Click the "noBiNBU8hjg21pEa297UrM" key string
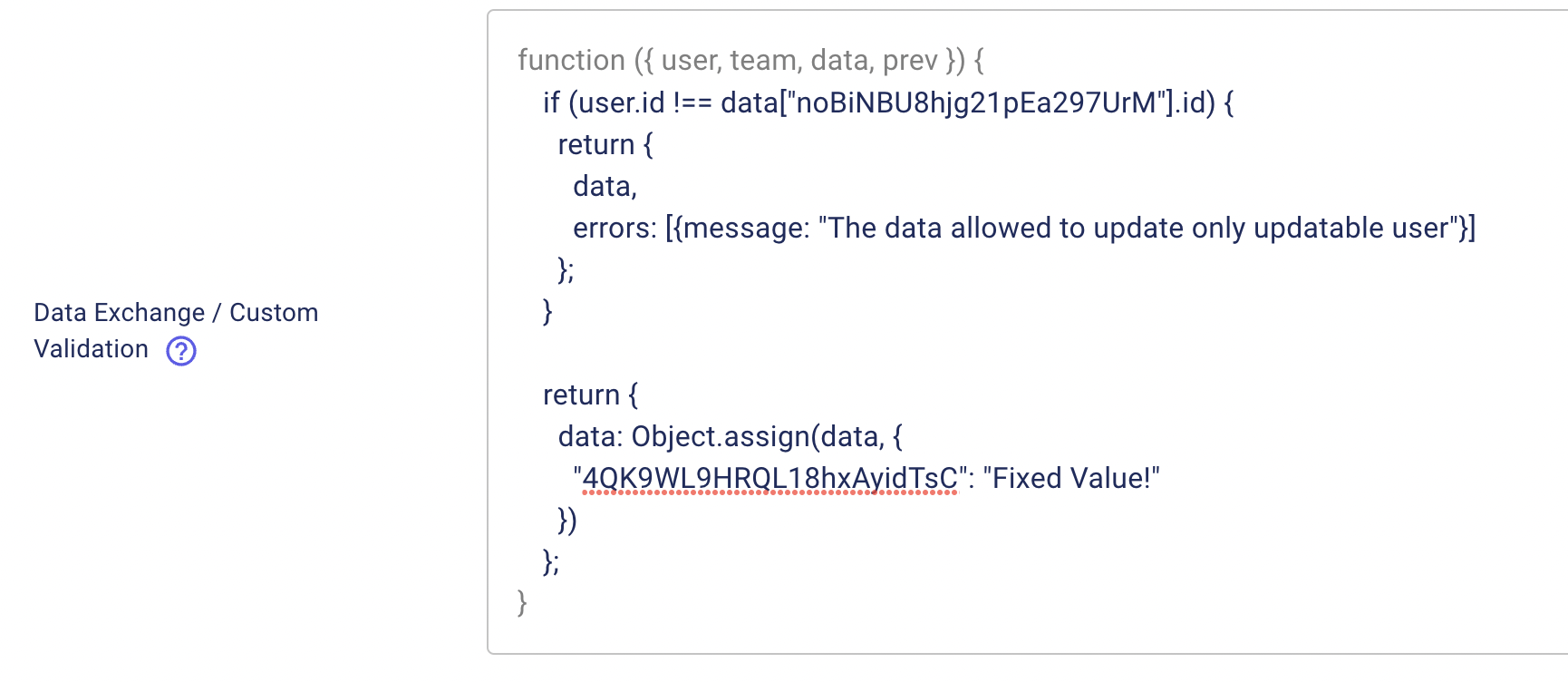The height and width of the screenshot is (682, 1568). [x=976, y=102]
